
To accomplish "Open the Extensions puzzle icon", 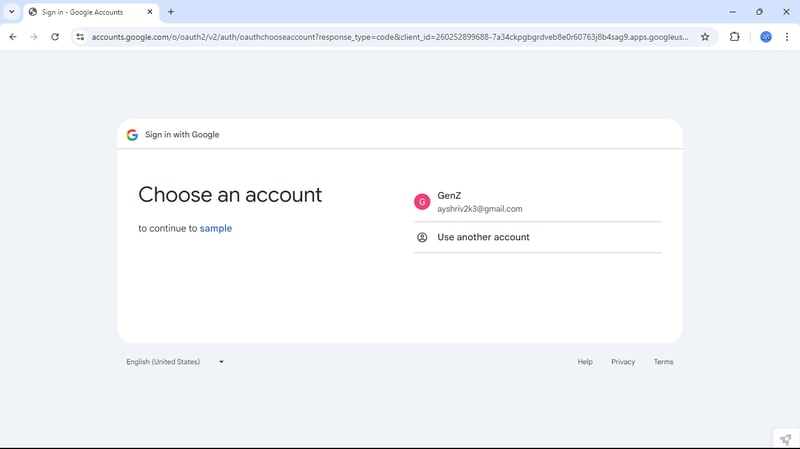I will point(735,37).
